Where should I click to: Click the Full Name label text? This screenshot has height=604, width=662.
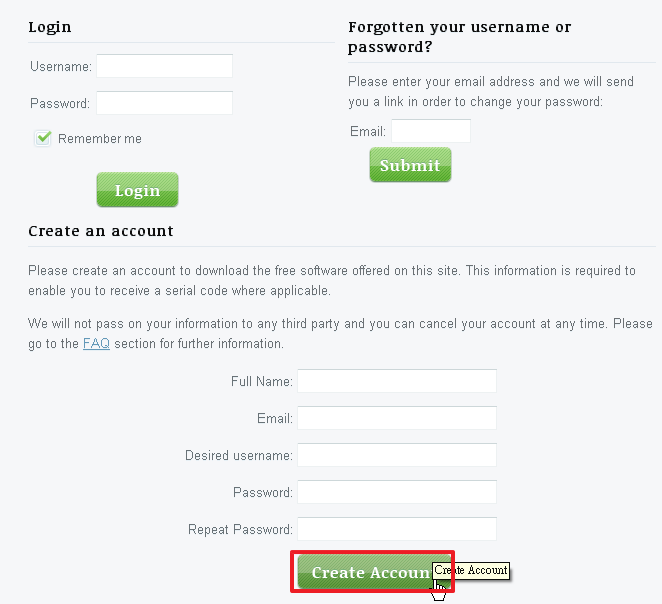point(262,382)
